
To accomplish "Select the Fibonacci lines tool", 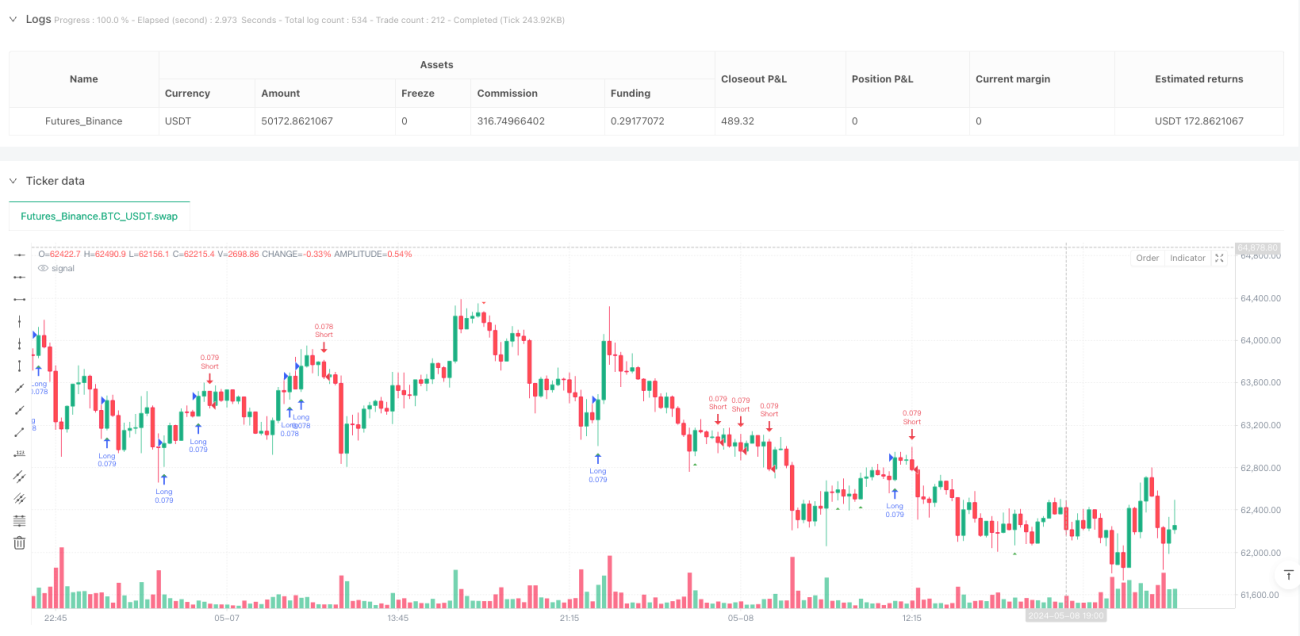I will 19,520.
